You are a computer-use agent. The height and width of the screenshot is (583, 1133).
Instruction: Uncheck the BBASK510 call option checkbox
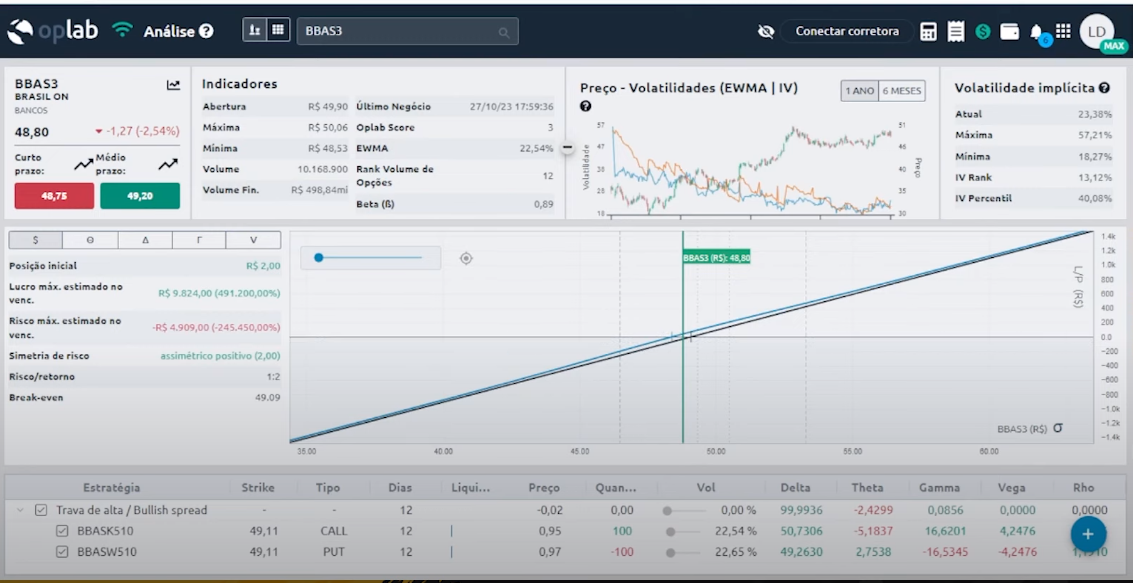pyautogui.click(x=62, y=531)
